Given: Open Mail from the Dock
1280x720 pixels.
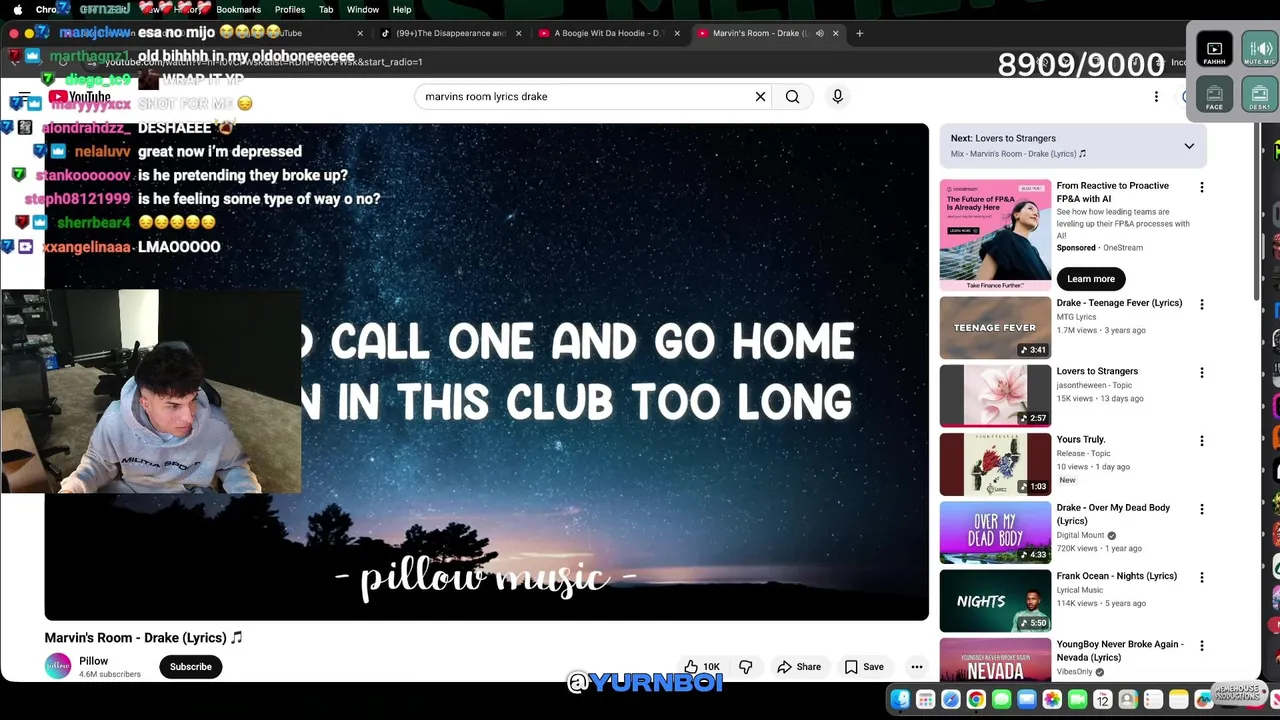Looking at the screenshot, I should coord(1026,700).
